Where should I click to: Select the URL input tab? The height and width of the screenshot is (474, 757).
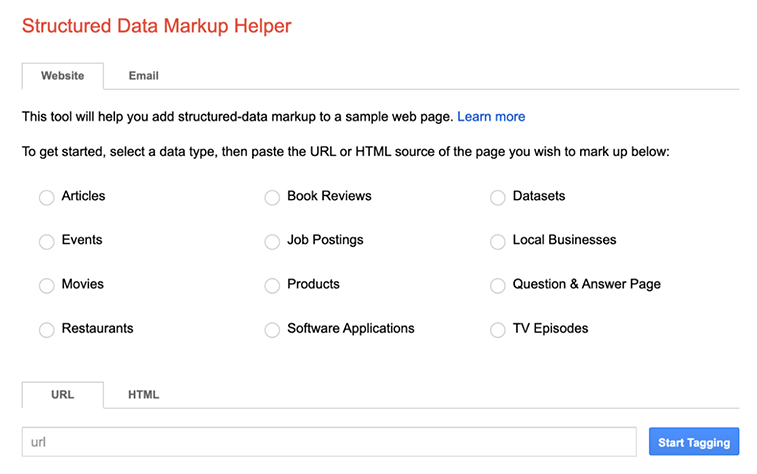[62, 395]
